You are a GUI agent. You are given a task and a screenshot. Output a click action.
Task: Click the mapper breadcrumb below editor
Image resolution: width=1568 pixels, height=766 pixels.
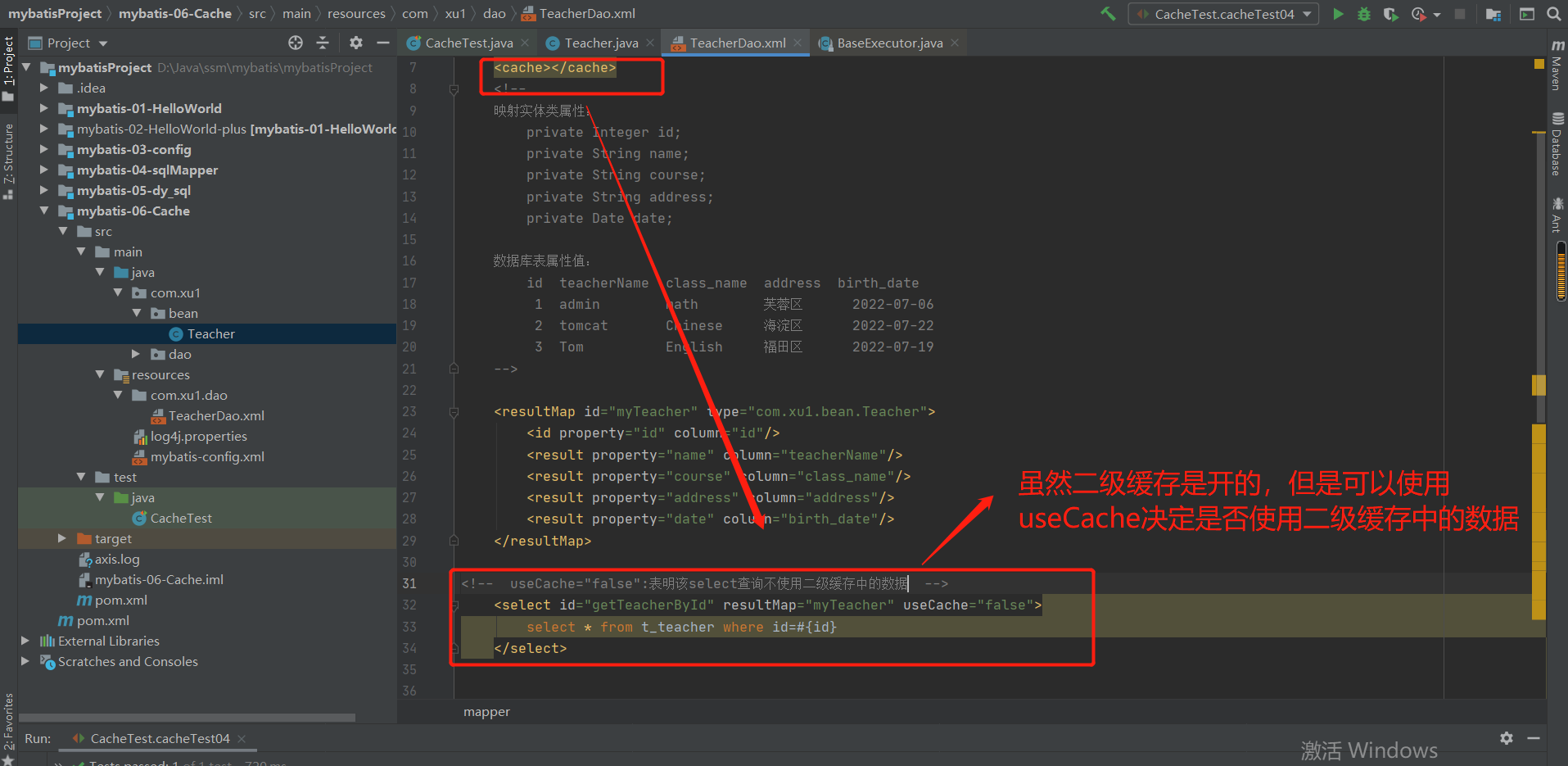[x=486, y=712]
